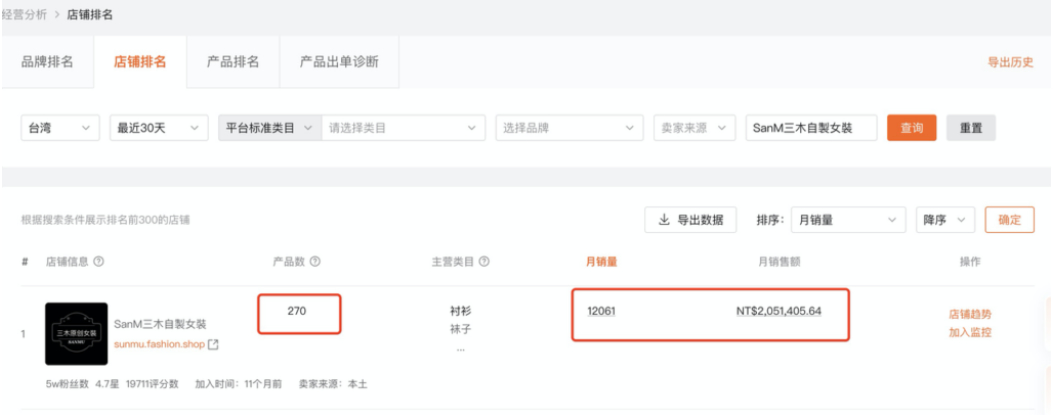Switch to the 品牌排名 tab

click(47, 62)
